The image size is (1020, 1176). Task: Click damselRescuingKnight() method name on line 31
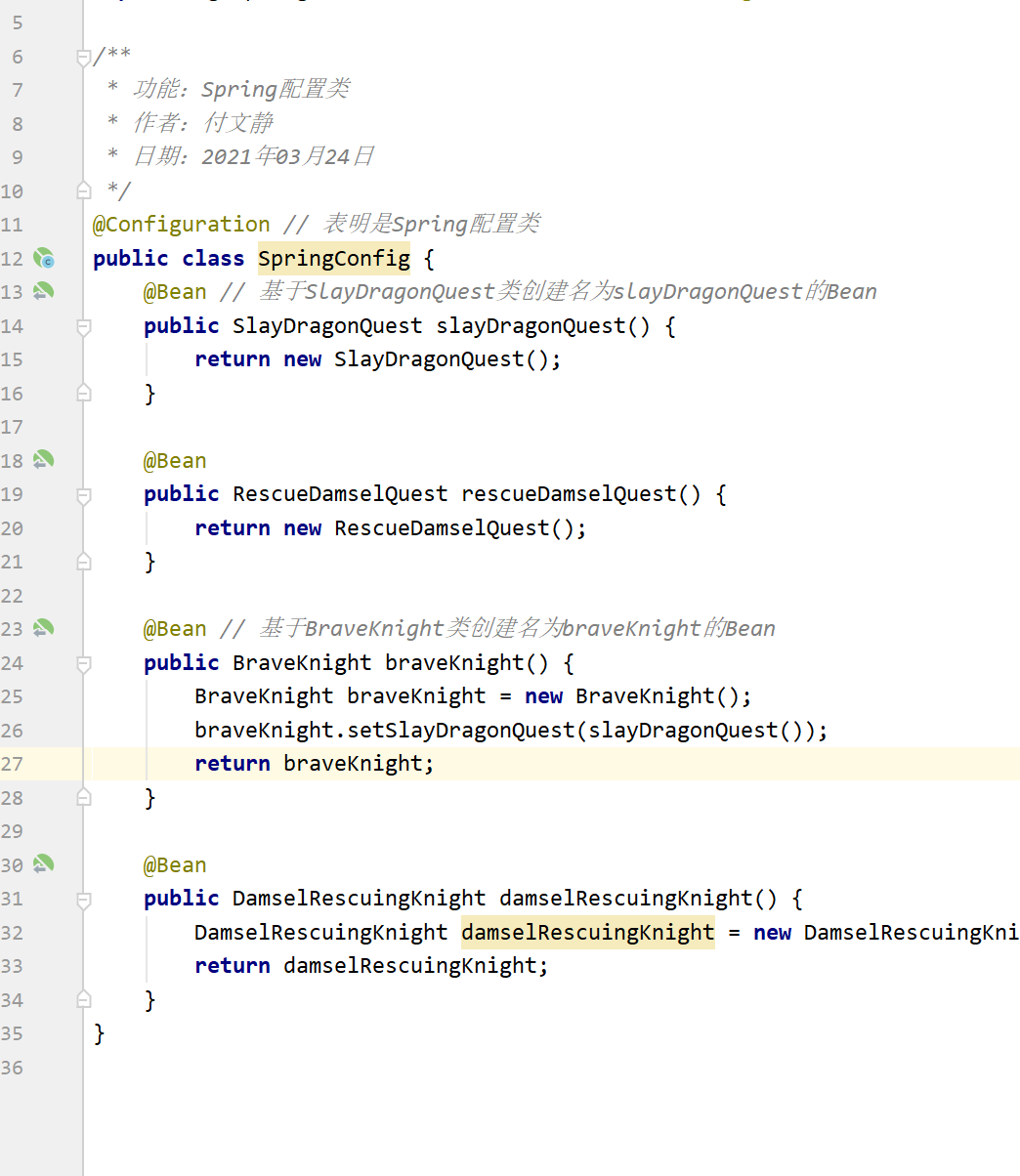click(639, 899)
